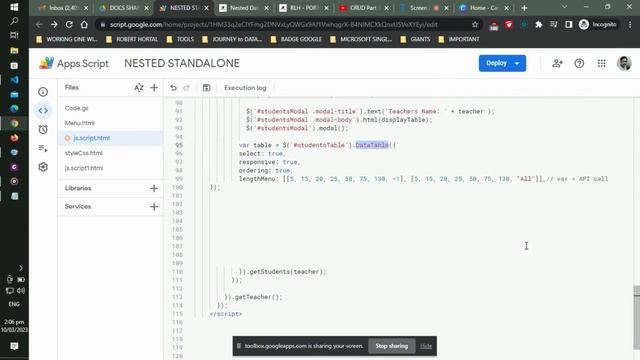The width and height of the screenshot is (640, 360).
Task: Open Project Settings gear icon
Action: point(43,167)
